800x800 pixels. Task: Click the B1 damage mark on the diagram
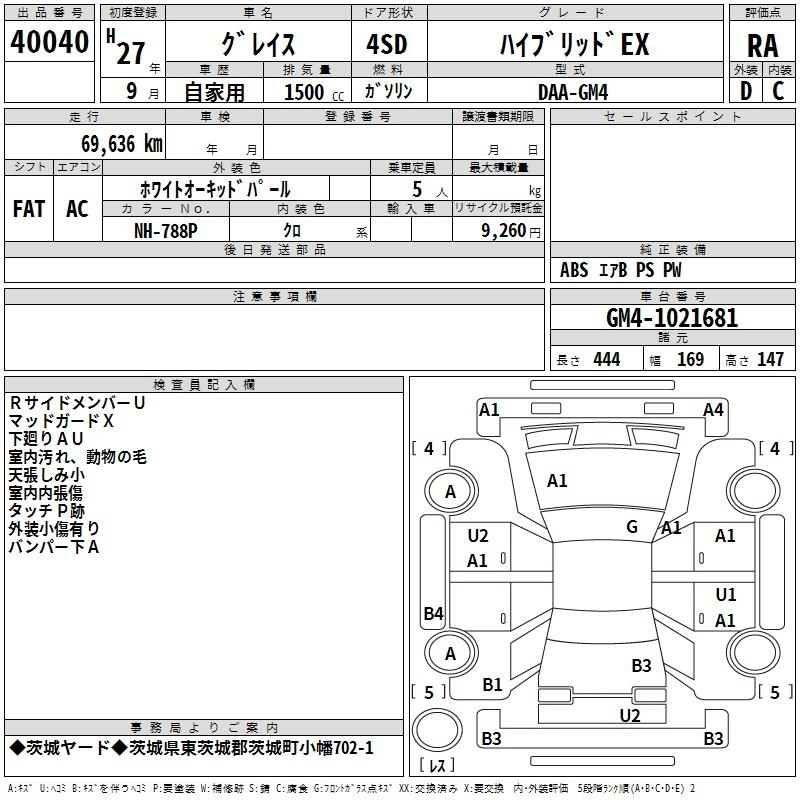coord(493,685)
